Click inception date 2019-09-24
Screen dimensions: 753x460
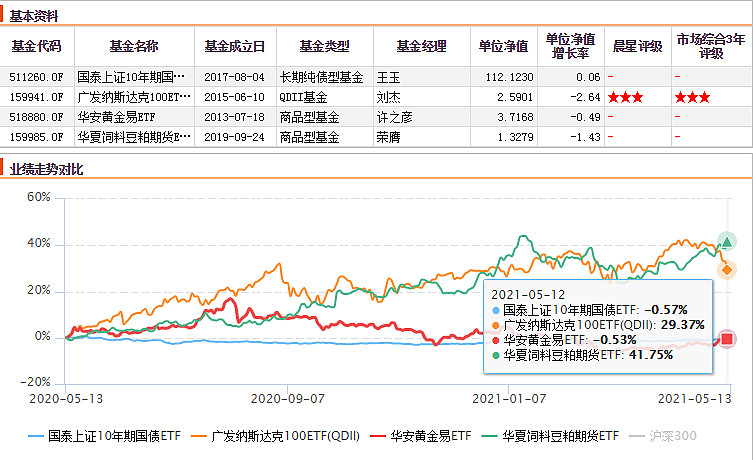tap(234, 137)
